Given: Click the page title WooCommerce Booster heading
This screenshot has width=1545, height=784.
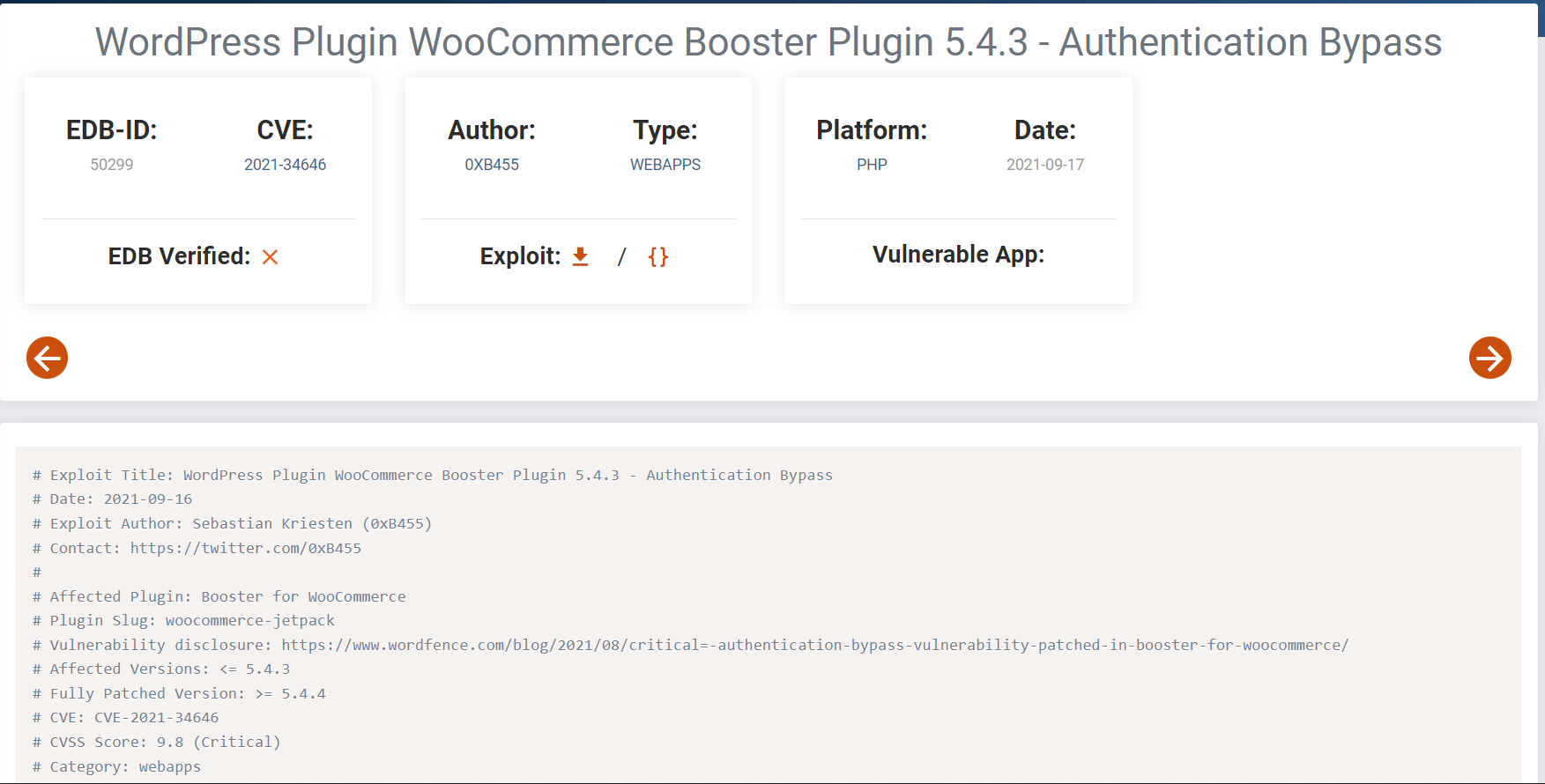Looking at the screenshot, I should pyautogui.click(x=769, y=42).
